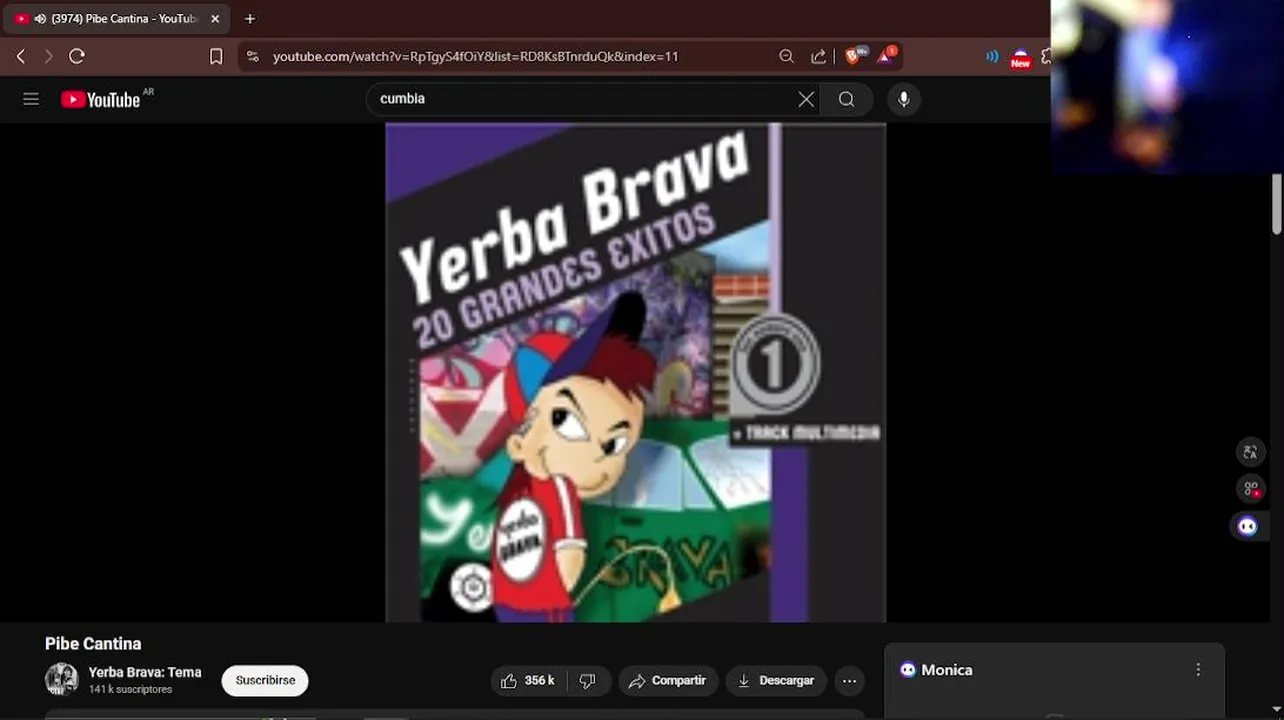Viewport: 1284px width, 720px height.
Task: Click the browser forward arrow
Action: tap(48, 57)
